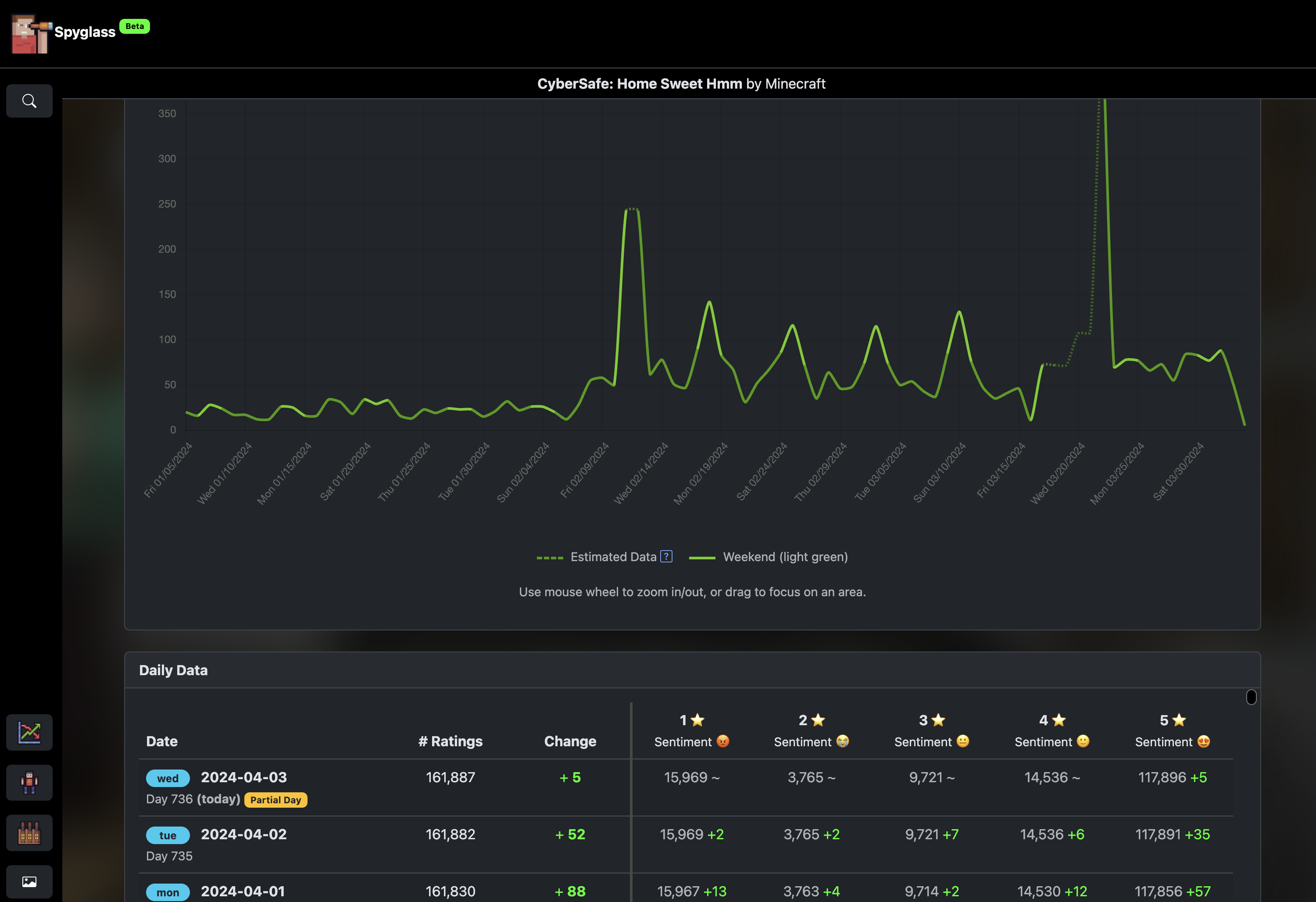Screen dimensions: 1316x902
Task: Open the image gallery sidebar icon
Action: tap(29, 882)
